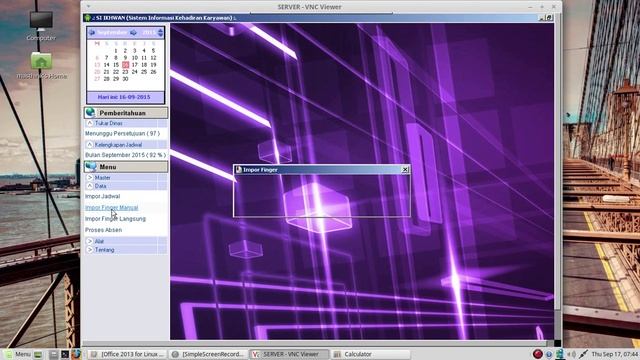This screenshot has height=360, width=640.
Task: Open the Mint Menu button
Action: [x=17, y=354]
